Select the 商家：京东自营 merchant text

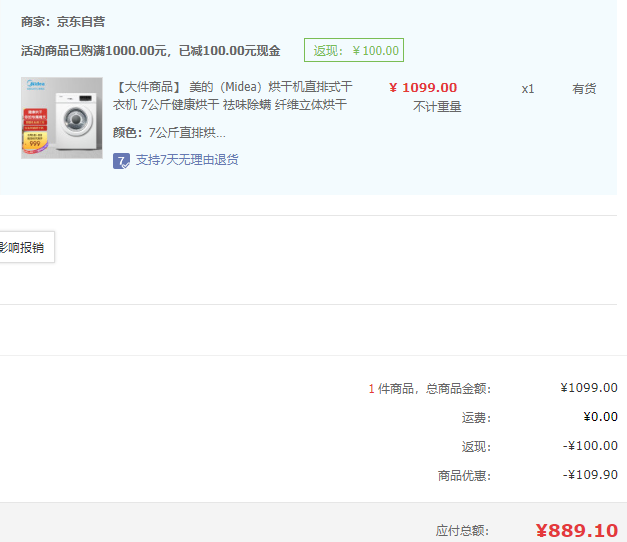tap(63, 22)
